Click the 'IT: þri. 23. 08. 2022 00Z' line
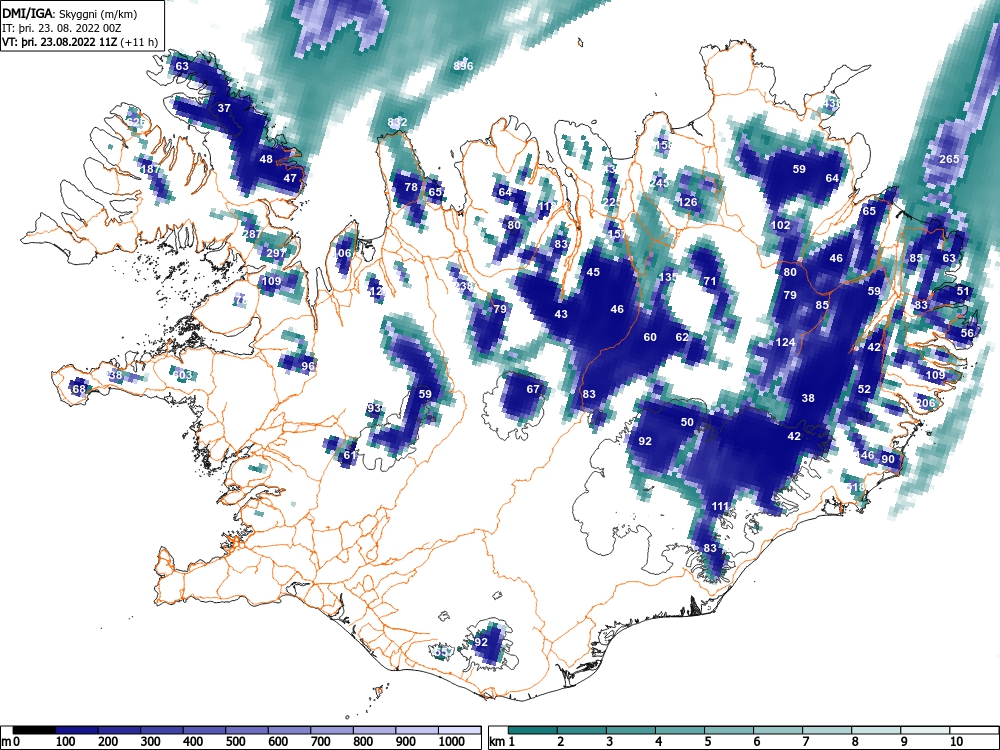 click(61, 28)
